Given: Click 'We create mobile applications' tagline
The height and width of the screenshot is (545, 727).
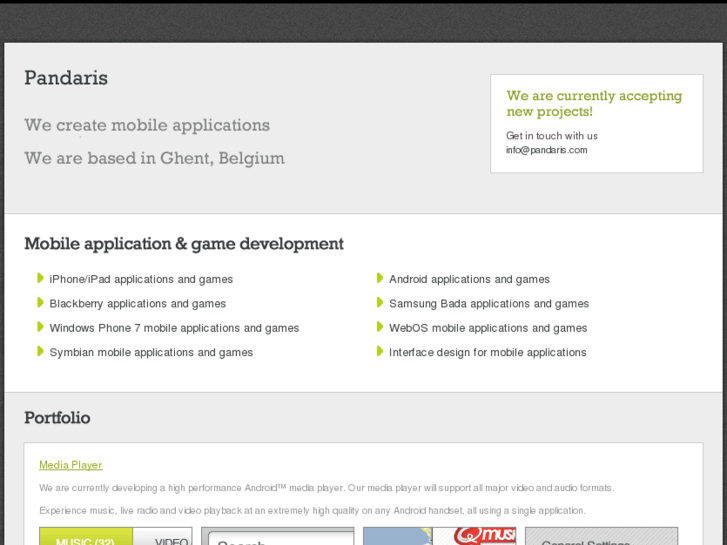Looking at the screenshot, I should pos(147,125).
